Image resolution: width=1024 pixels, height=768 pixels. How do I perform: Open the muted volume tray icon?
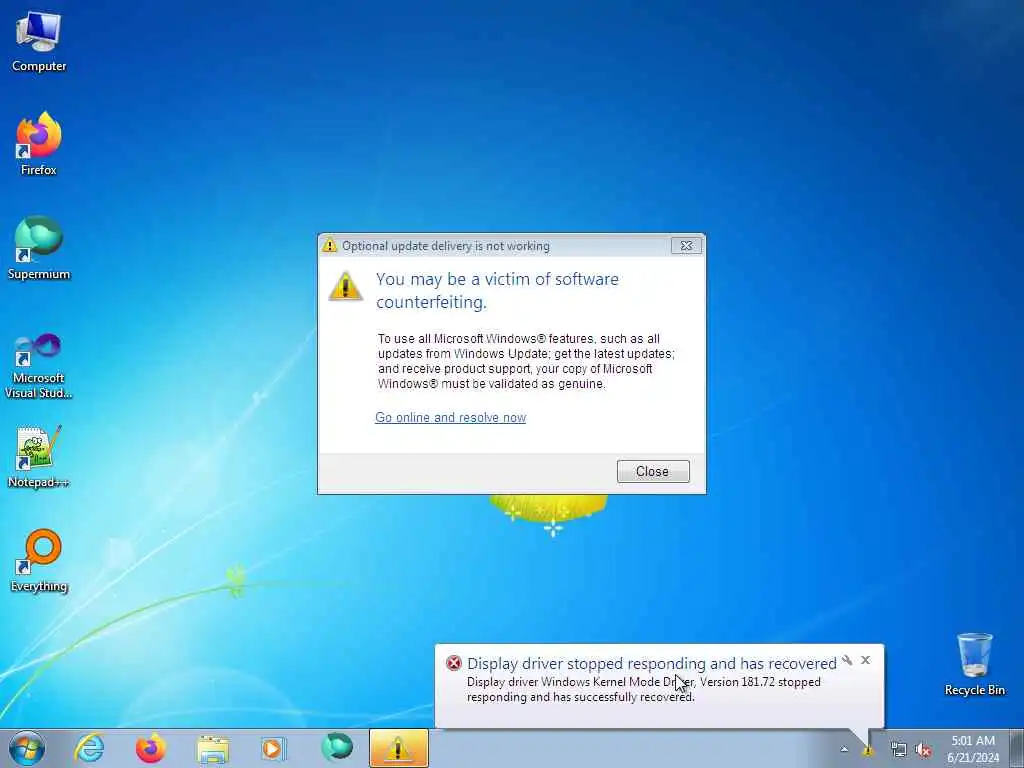point(923,750)
